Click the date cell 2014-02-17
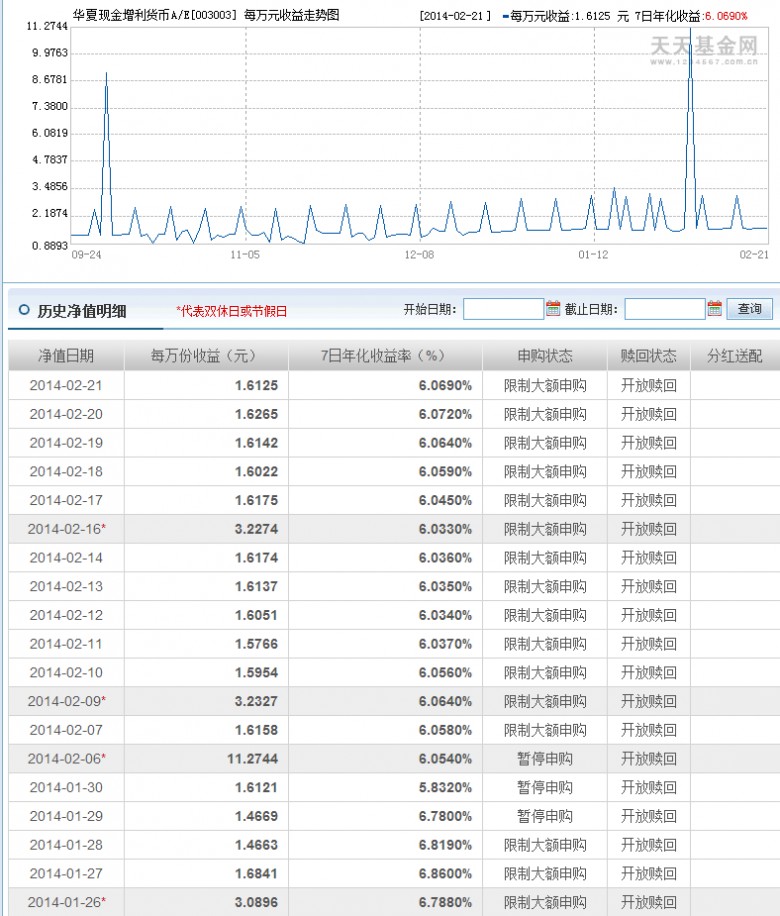The image size is (780, 916). tap(66, 500)
